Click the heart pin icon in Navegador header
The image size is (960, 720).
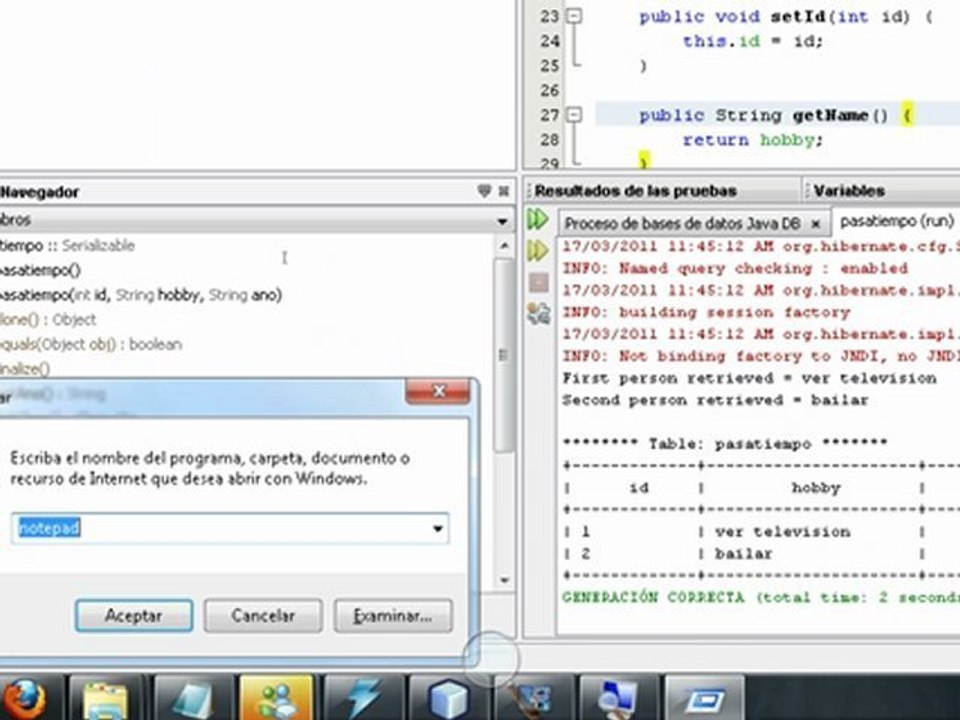point(484,191)
